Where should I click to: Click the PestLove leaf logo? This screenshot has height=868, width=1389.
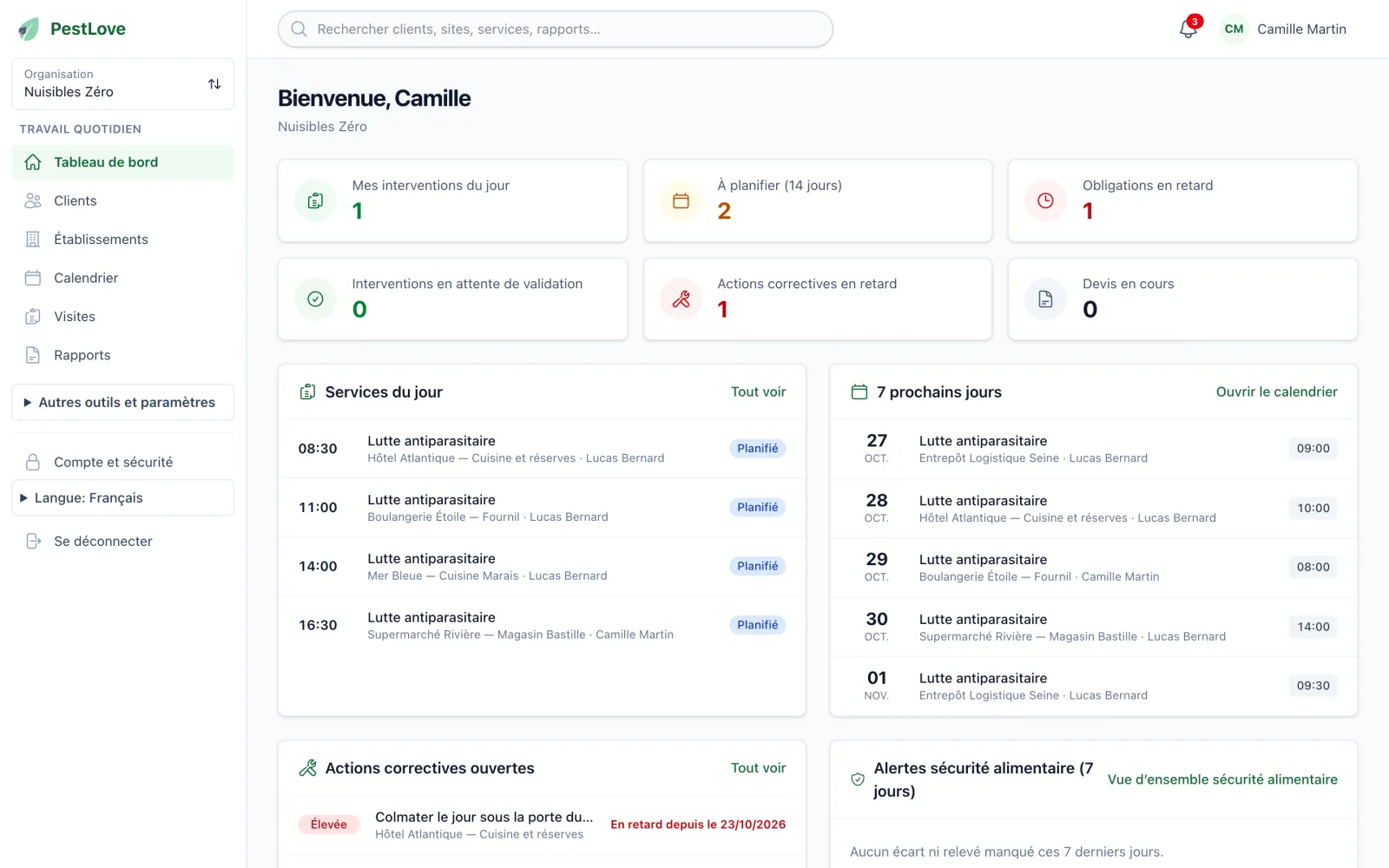[29, 29]
